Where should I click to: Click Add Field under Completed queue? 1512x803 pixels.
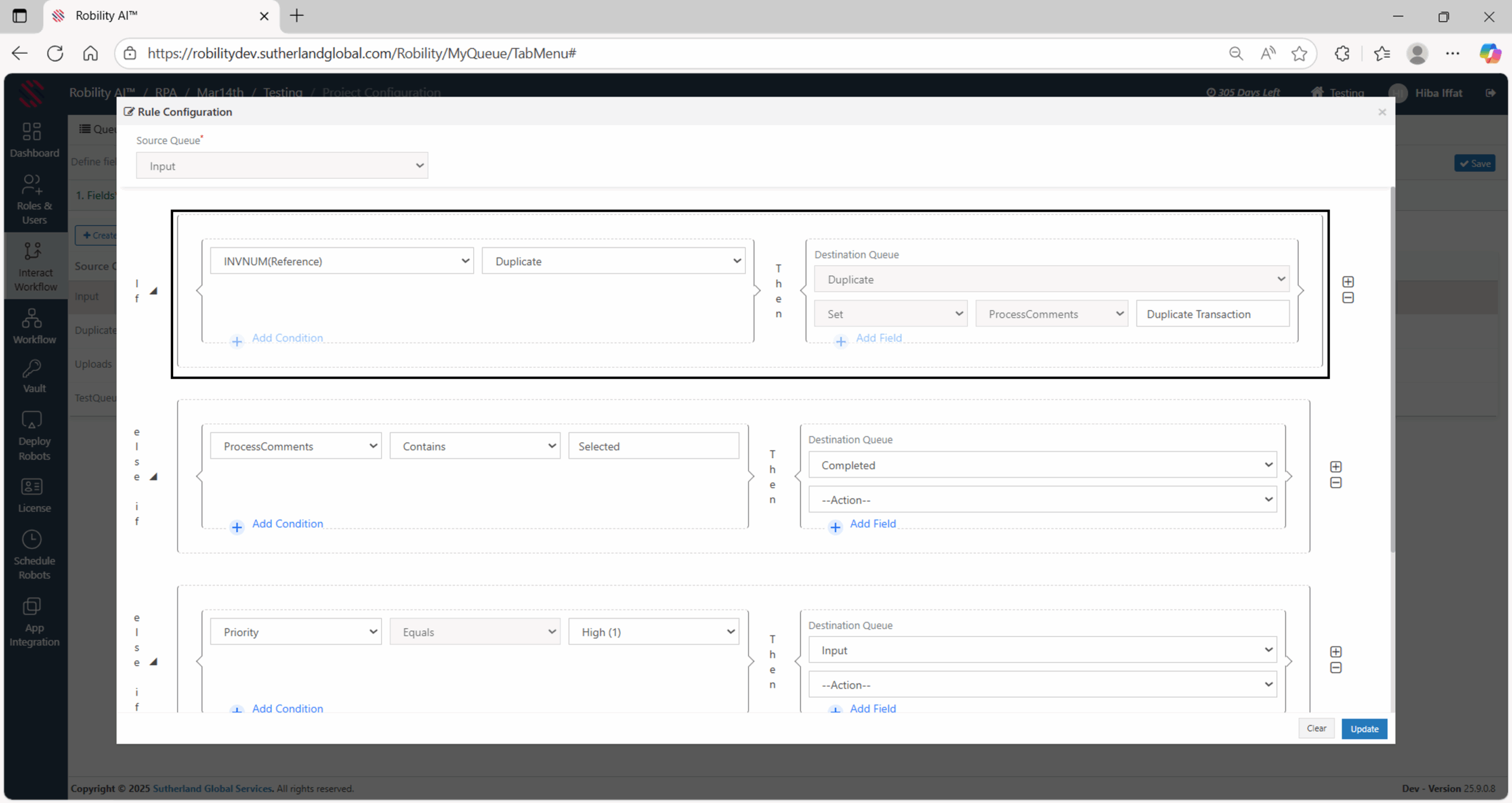tap(872, 524)
